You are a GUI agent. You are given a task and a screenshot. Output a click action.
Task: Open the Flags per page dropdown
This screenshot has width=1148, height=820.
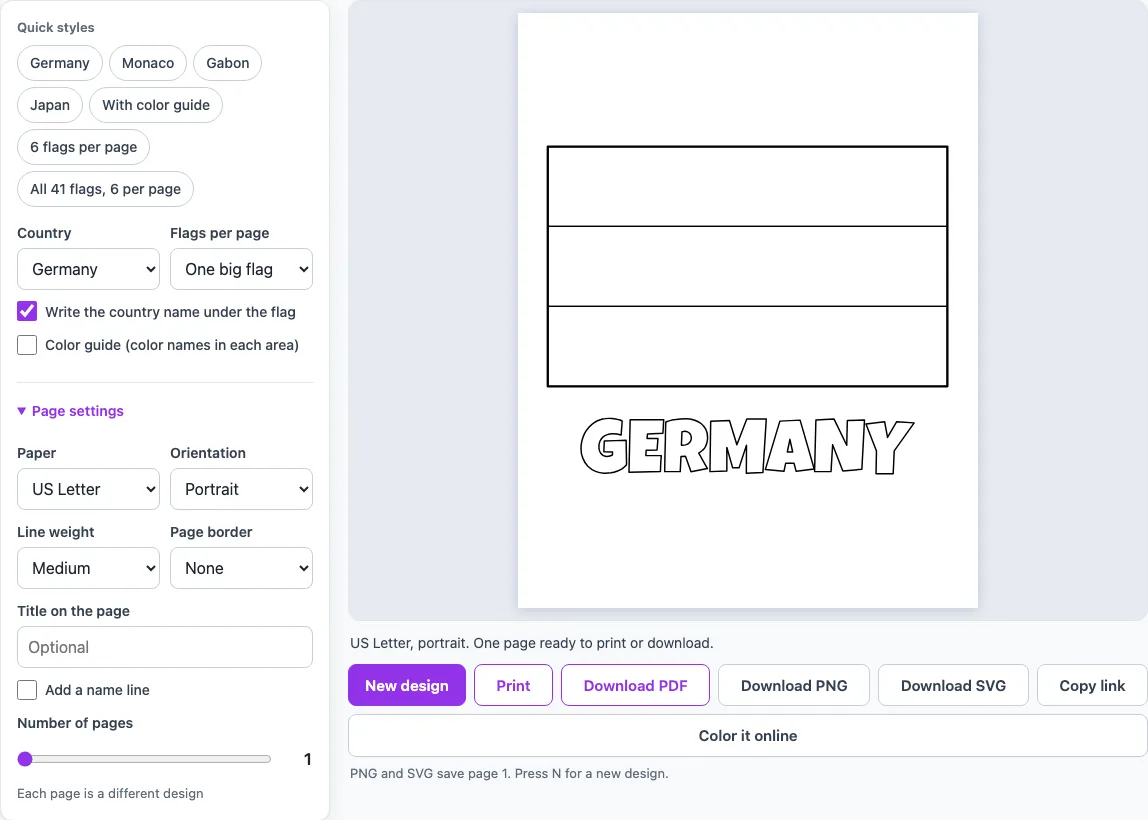(x=242, y=269)
